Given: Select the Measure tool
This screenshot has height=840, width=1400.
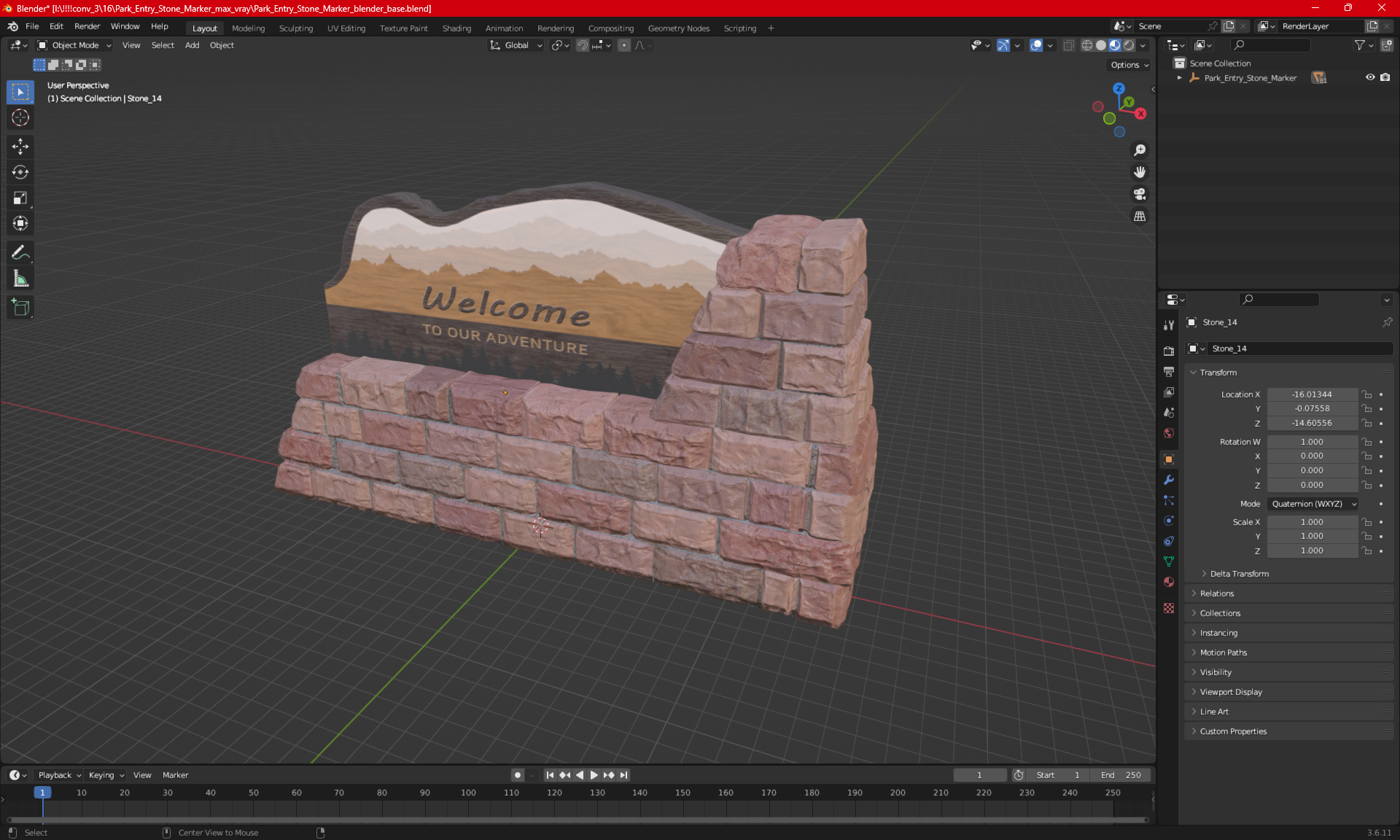Looking at the screenshot, I should [20, 279].
